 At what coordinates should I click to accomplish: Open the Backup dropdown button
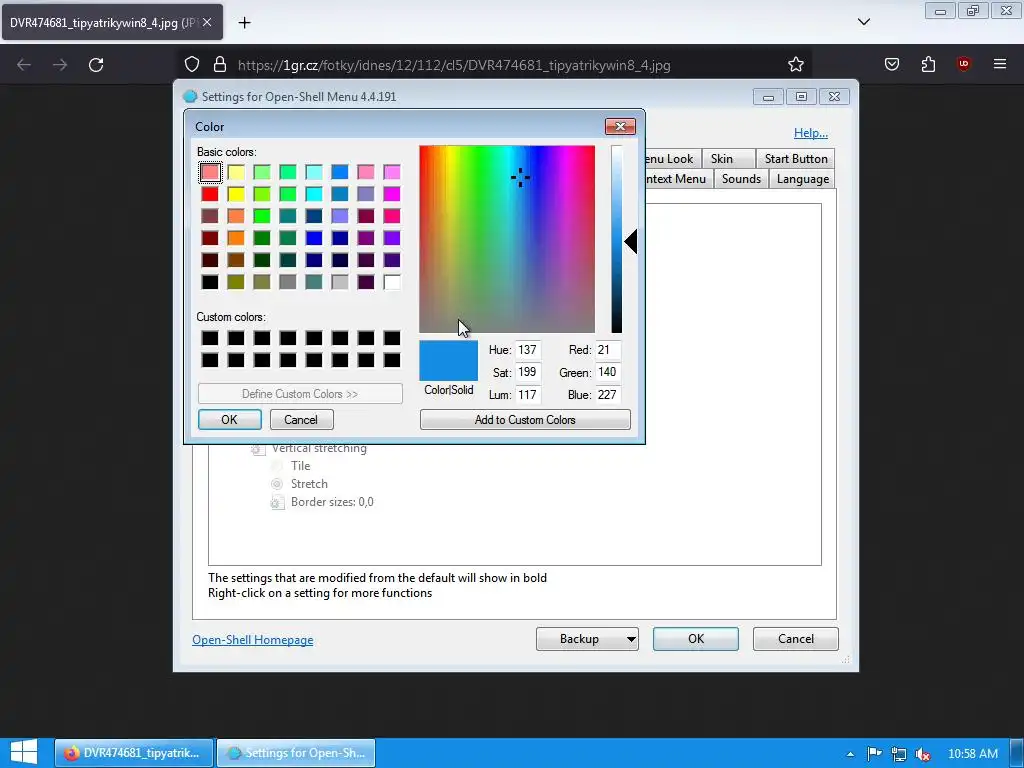(587, 639)
